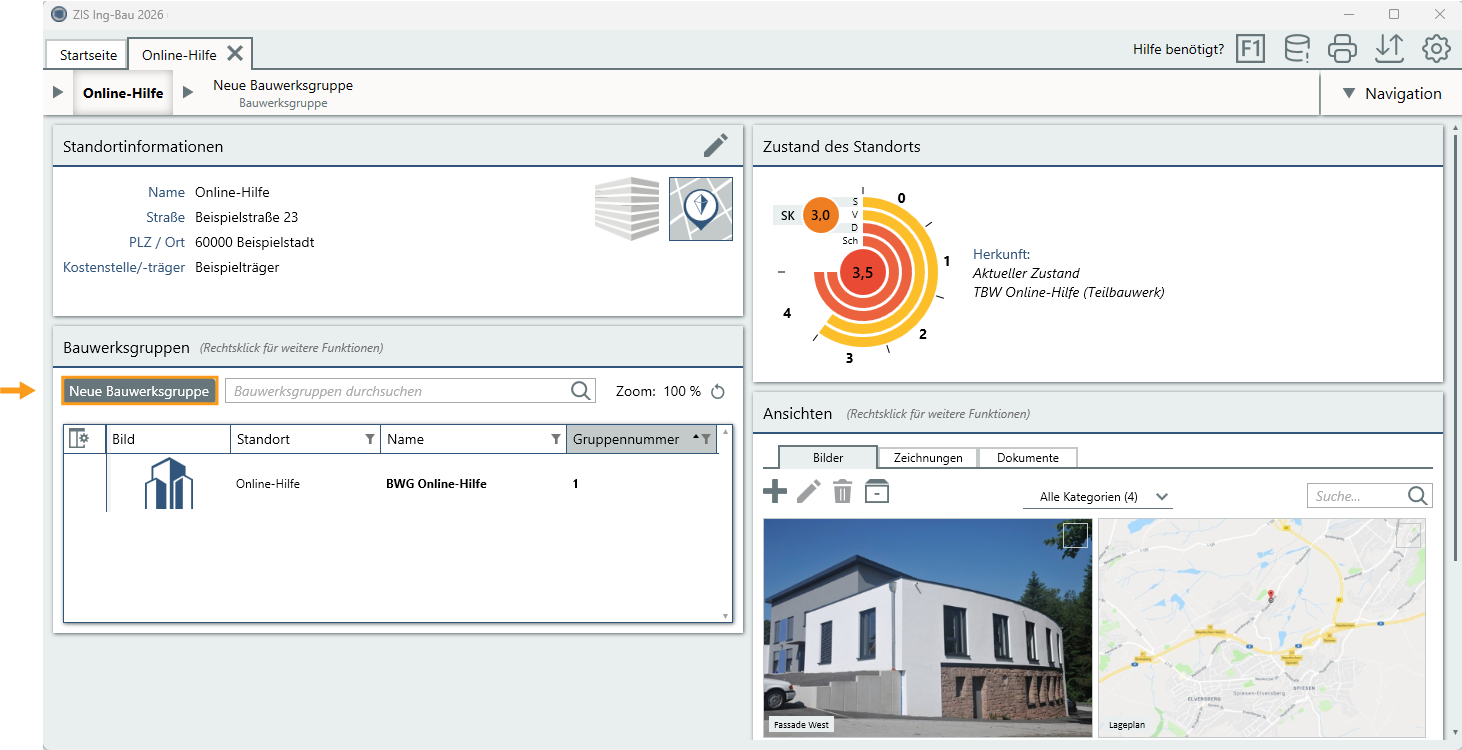Click the plus icon to add image
This screenshot has width=1462, height=750.
(775, 491)
